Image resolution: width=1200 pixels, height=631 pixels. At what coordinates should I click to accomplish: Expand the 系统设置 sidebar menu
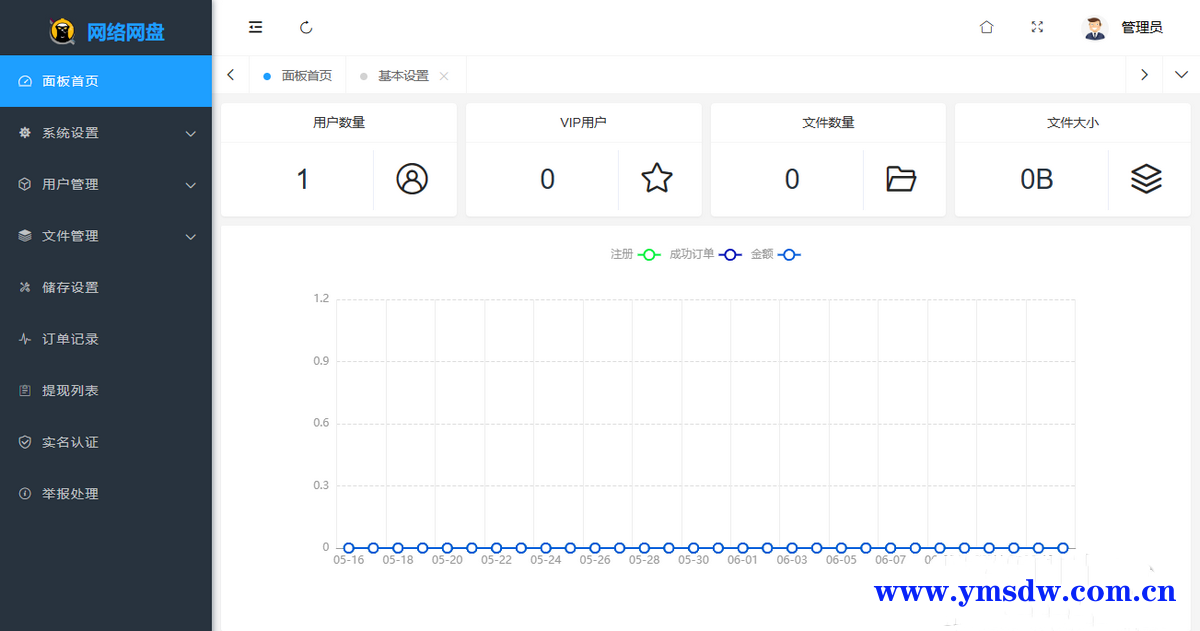coord(106,133)
